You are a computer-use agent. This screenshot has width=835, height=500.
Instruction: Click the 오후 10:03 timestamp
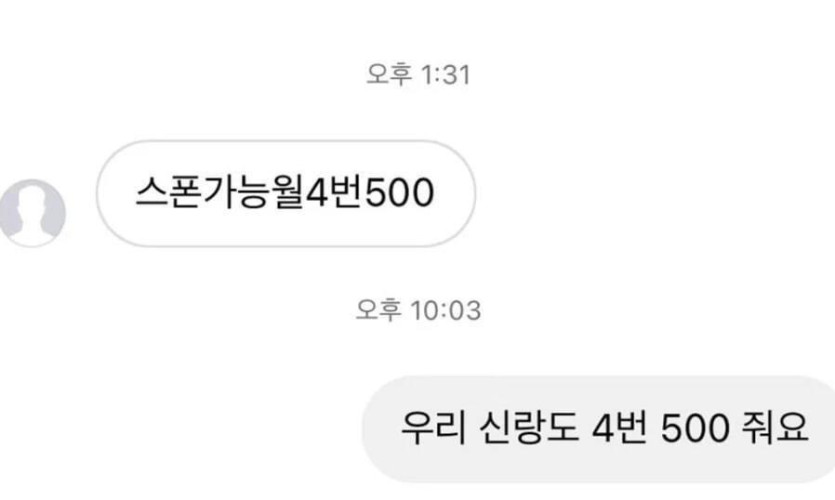418,310
